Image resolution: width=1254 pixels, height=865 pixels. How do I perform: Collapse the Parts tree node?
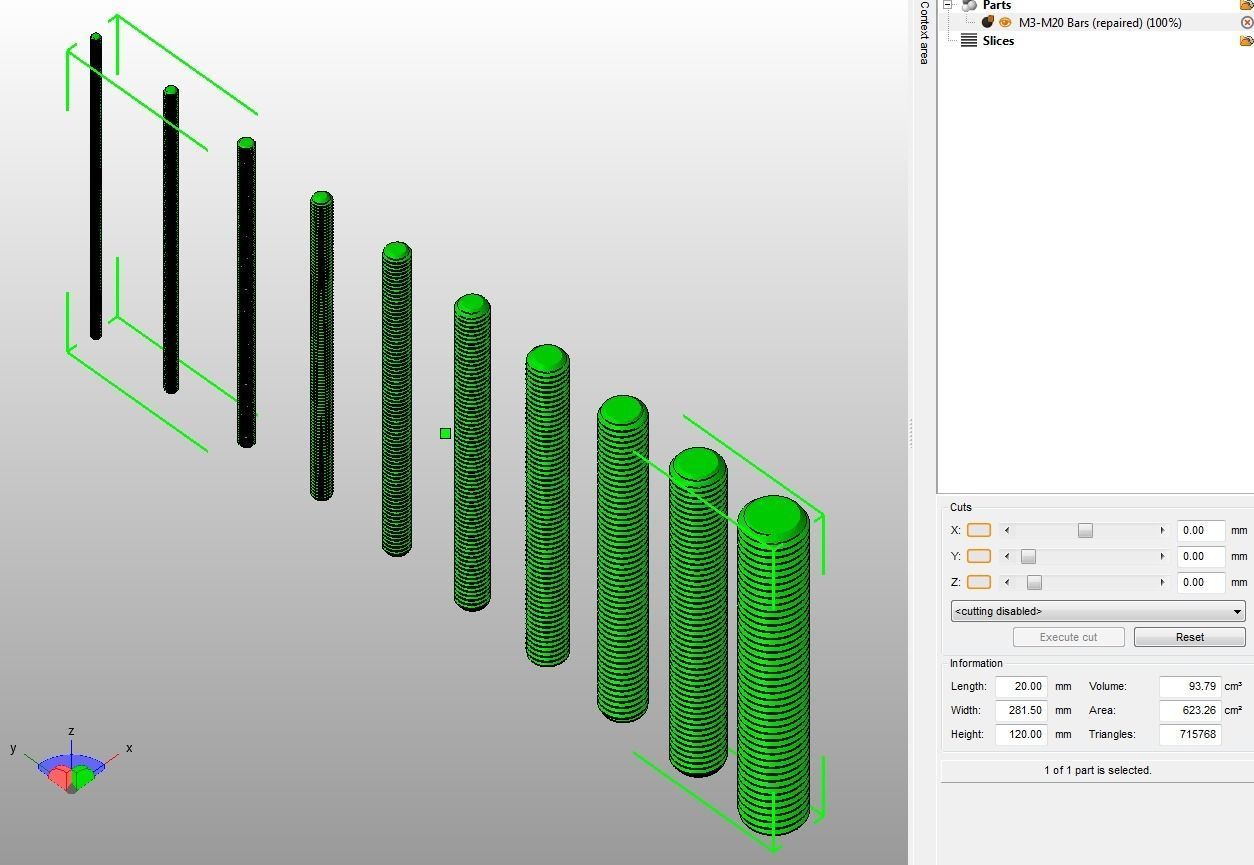pyautogui.click(x=948, y=5)
